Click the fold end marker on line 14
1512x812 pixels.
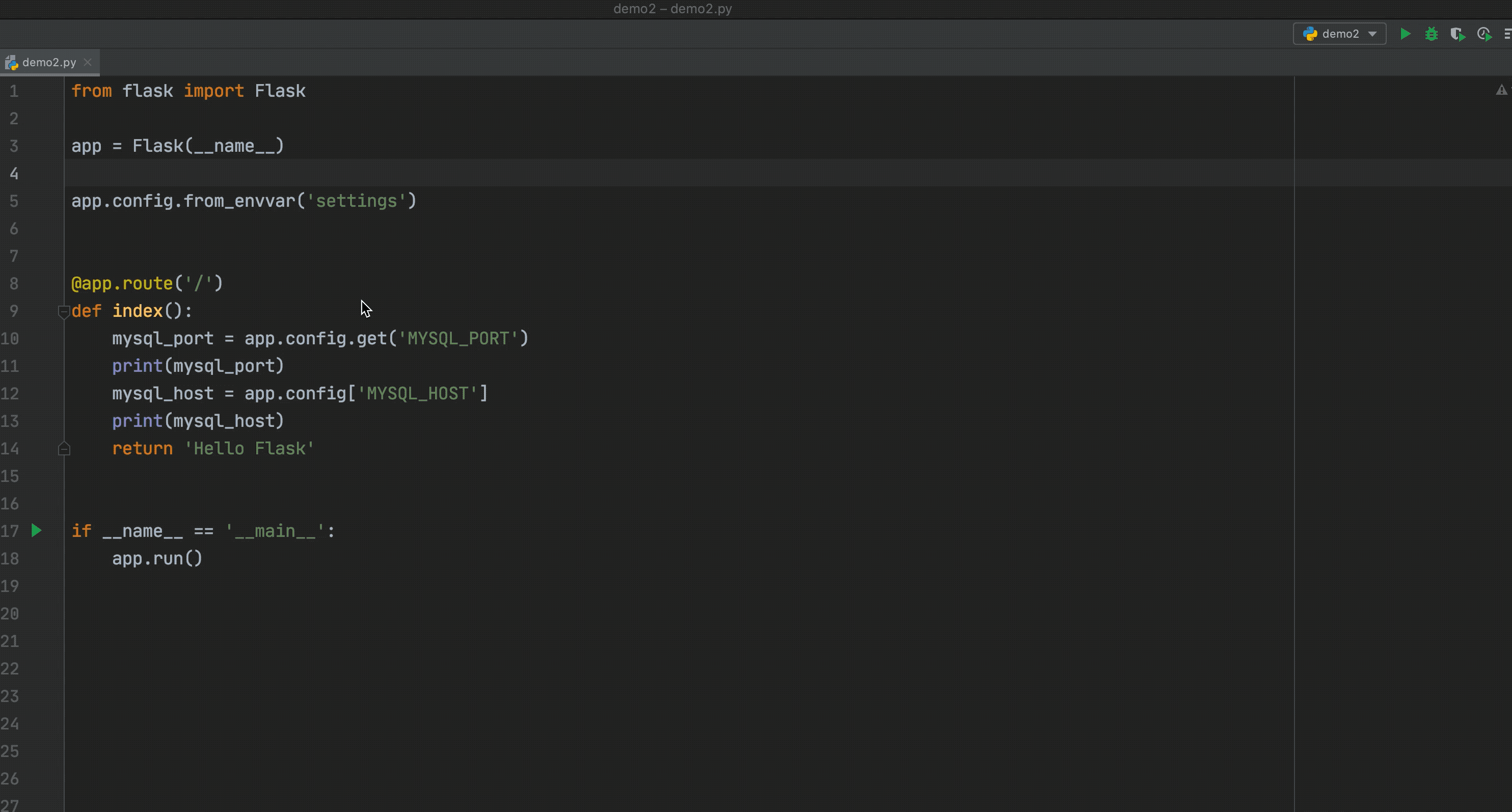(64, 449)
